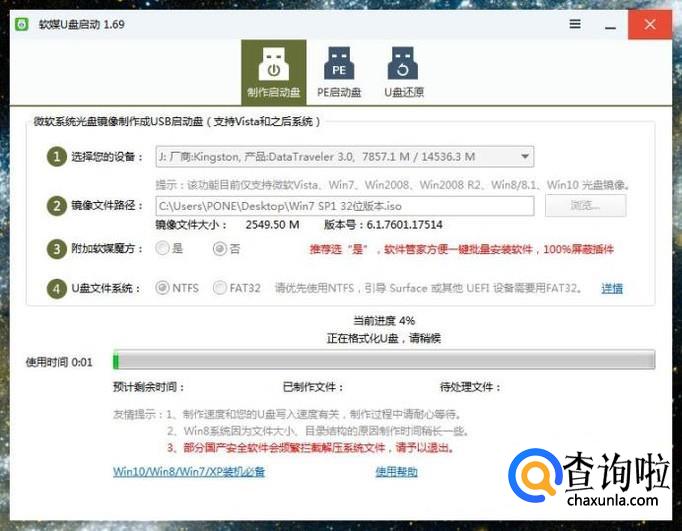The image size is (682, 531).
Task: Click the 浏览 browse button
Action: coord(585,205)
